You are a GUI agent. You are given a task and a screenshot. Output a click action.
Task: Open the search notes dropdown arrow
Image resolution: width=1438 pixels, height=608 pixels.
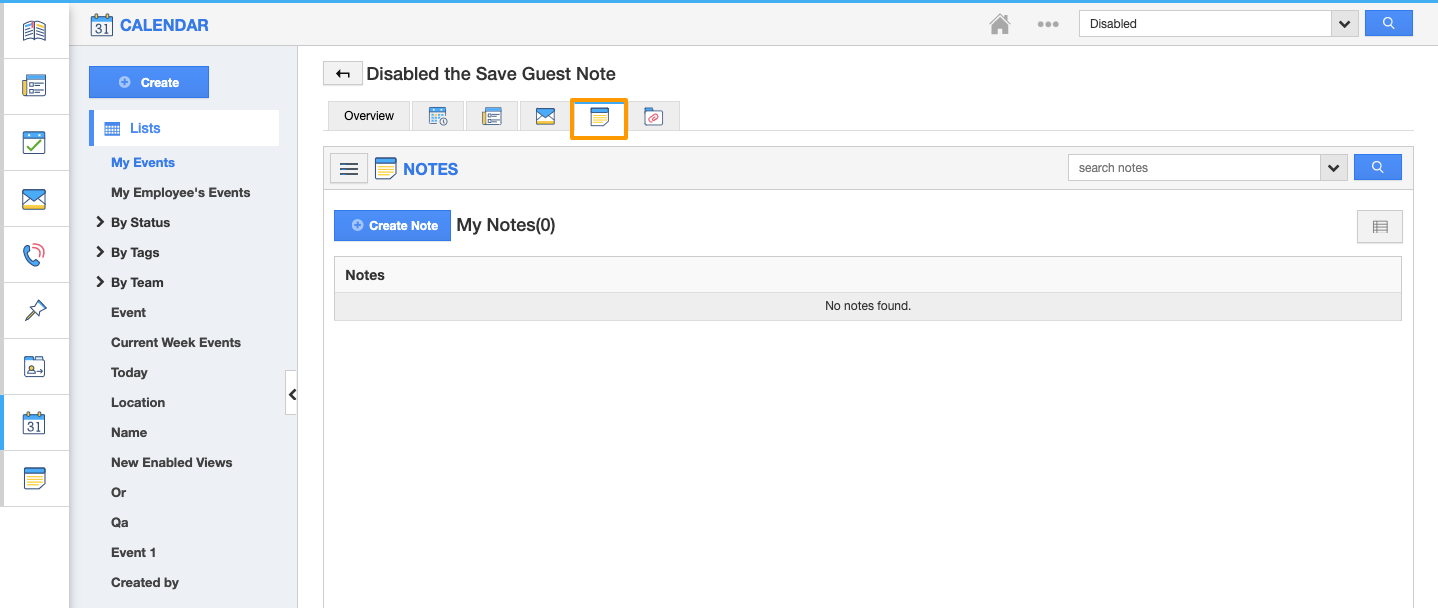[1333, 168]
